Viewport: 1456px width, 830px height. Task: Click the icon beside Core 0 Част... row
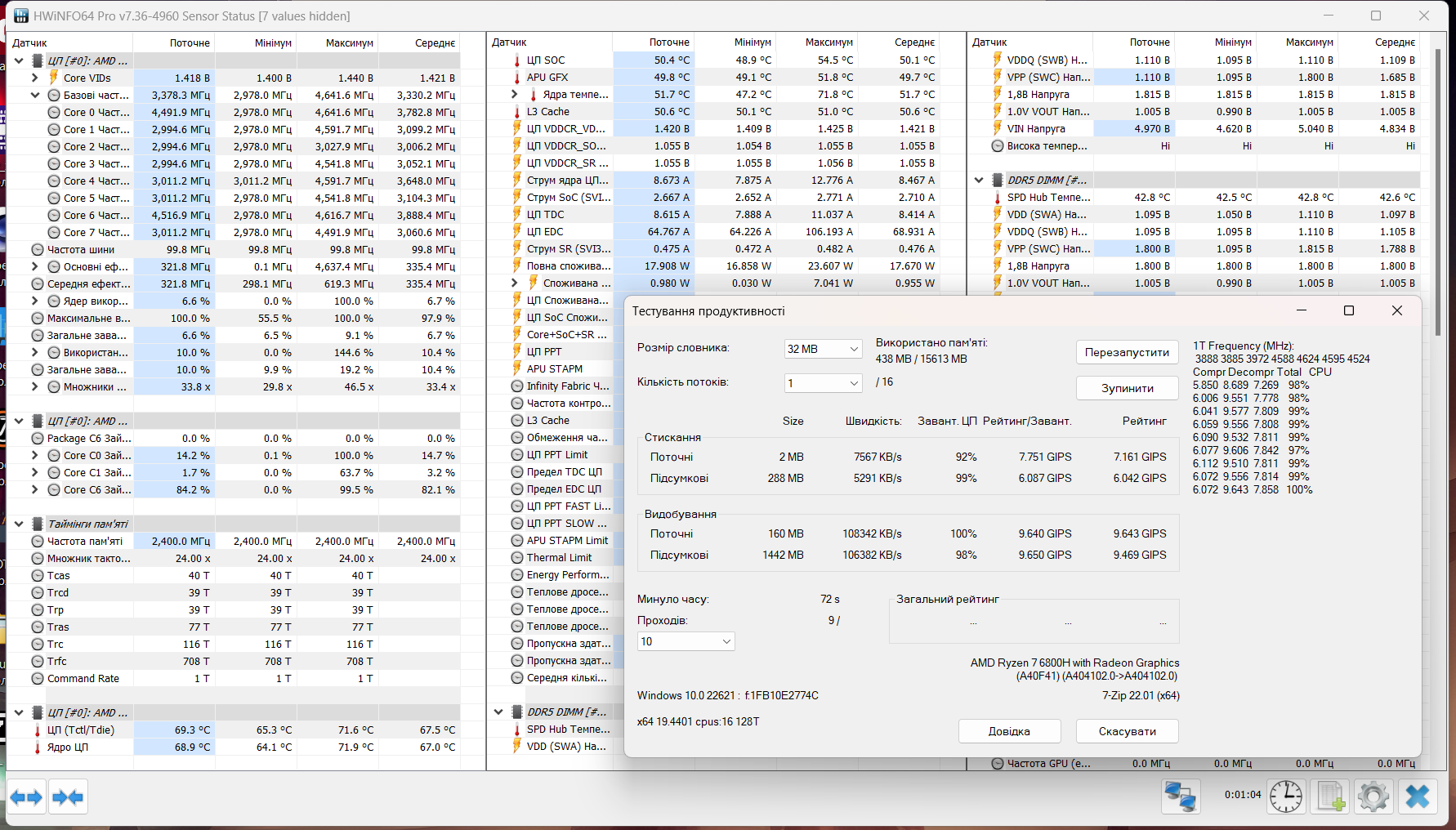[54, 112]
